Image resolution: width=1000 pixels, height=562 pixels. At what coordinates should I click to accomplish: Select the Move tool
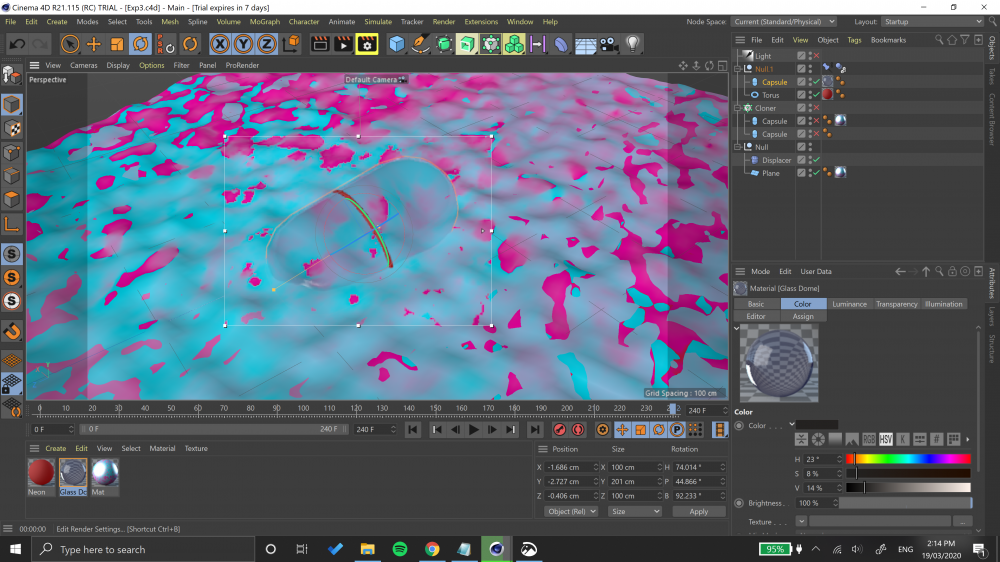click(x=94, y=44)
